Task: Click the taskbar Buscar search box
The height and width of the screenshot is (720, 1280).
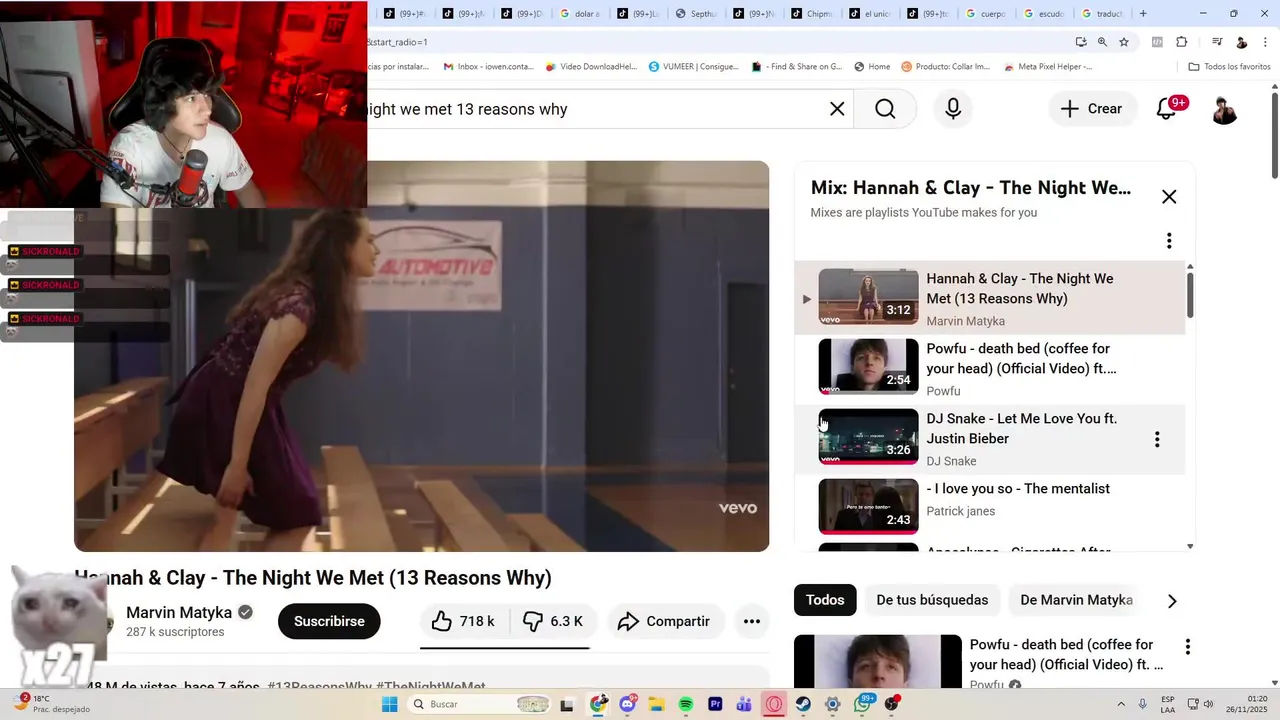Action: 478,704
